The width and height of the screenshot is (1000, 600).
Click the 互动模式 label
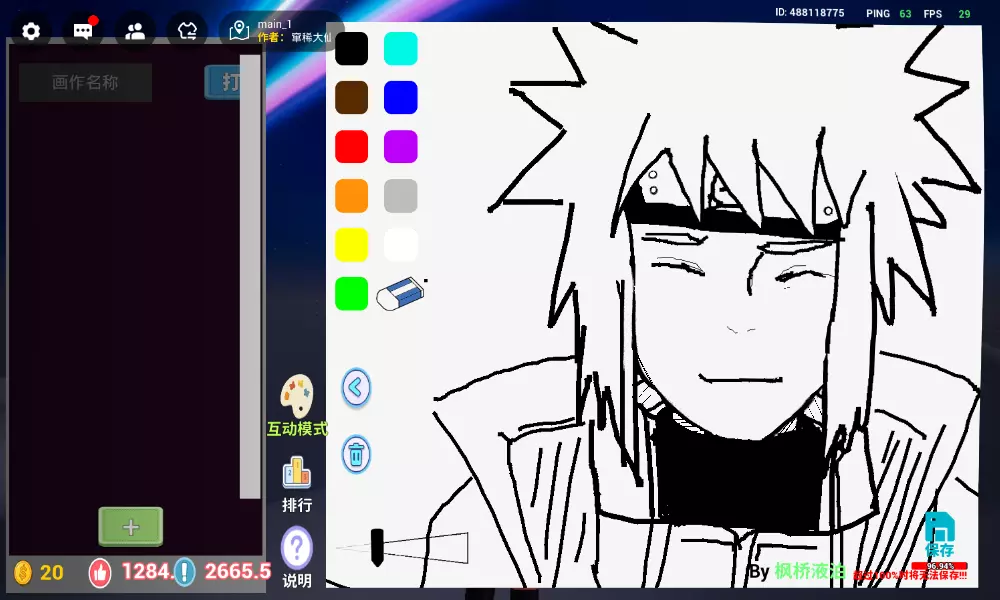coord(297,429)
